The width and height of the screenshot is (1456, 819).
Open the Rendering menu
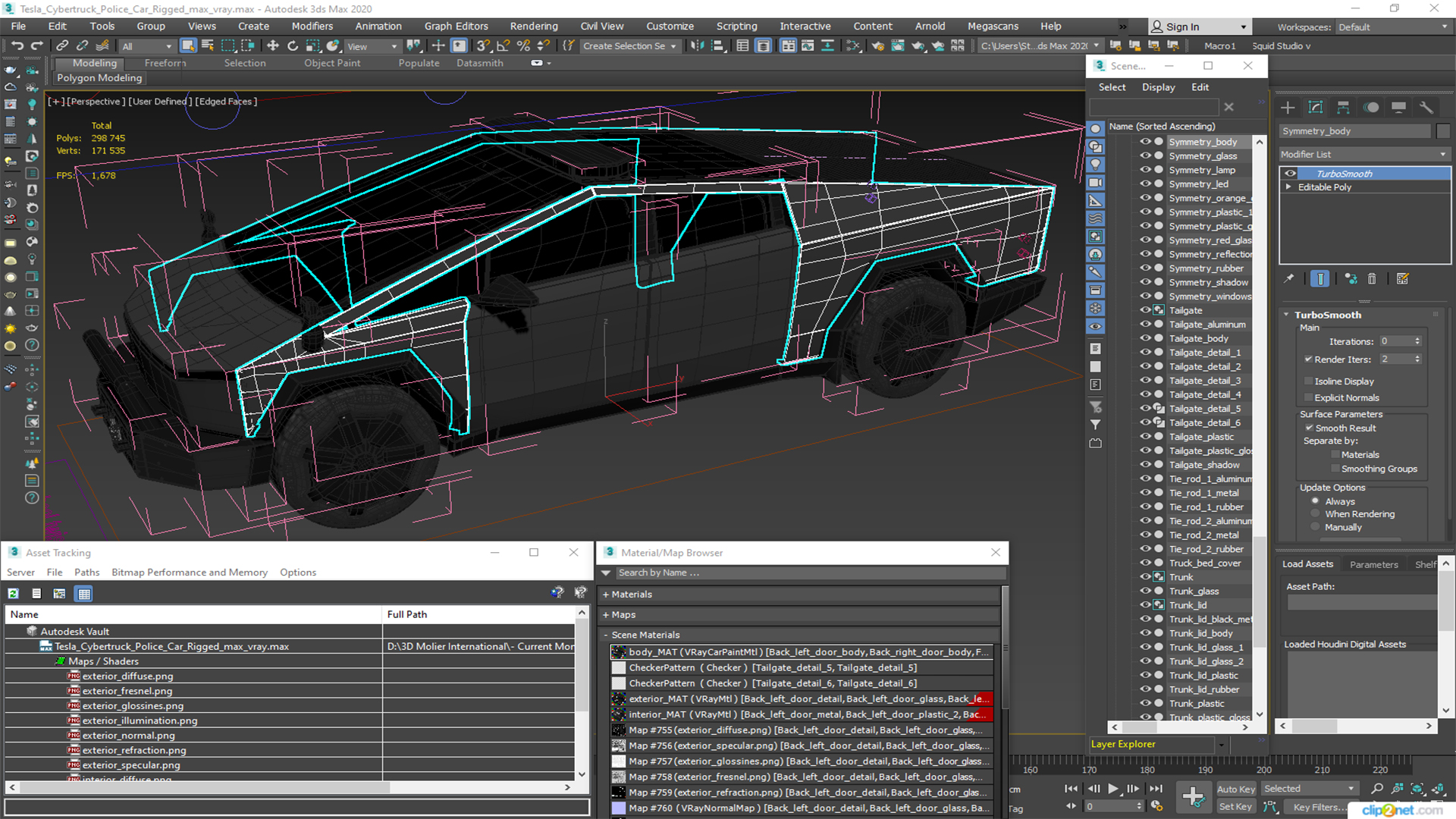[533, 26]
